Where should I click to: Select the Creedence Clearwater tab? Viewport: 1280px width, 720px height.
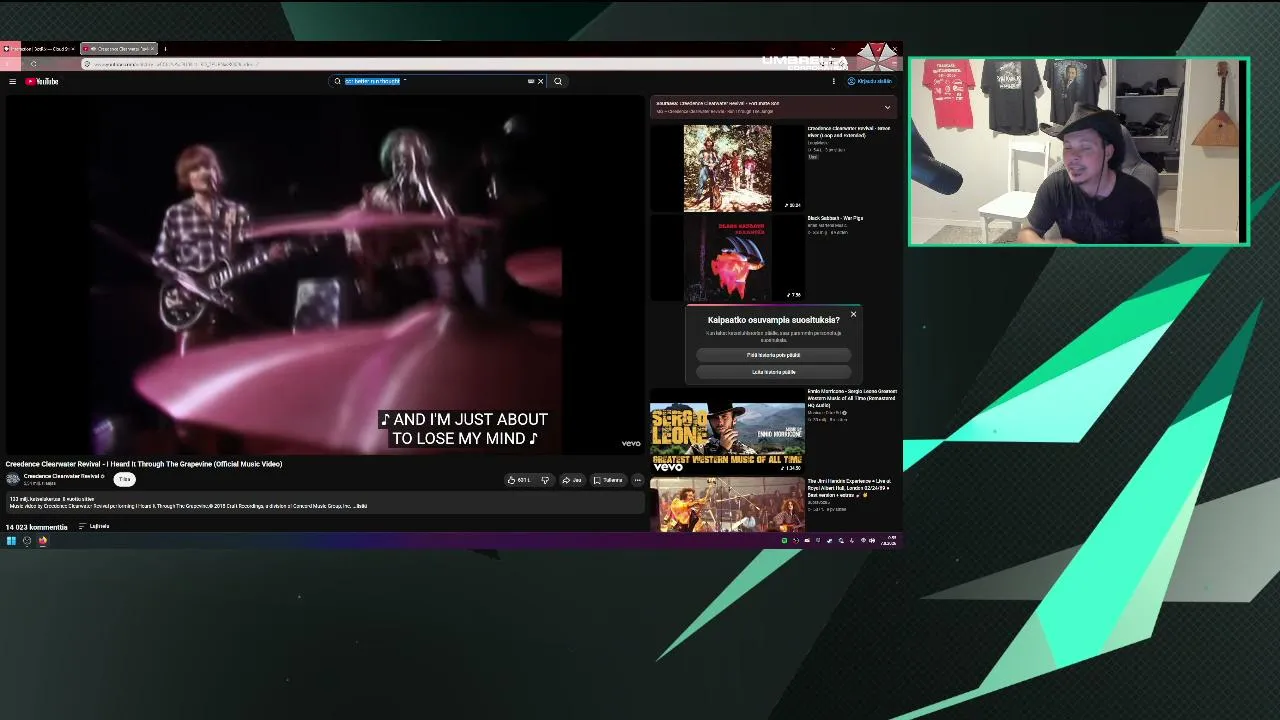pyautogui.click(x=119, y=48)
